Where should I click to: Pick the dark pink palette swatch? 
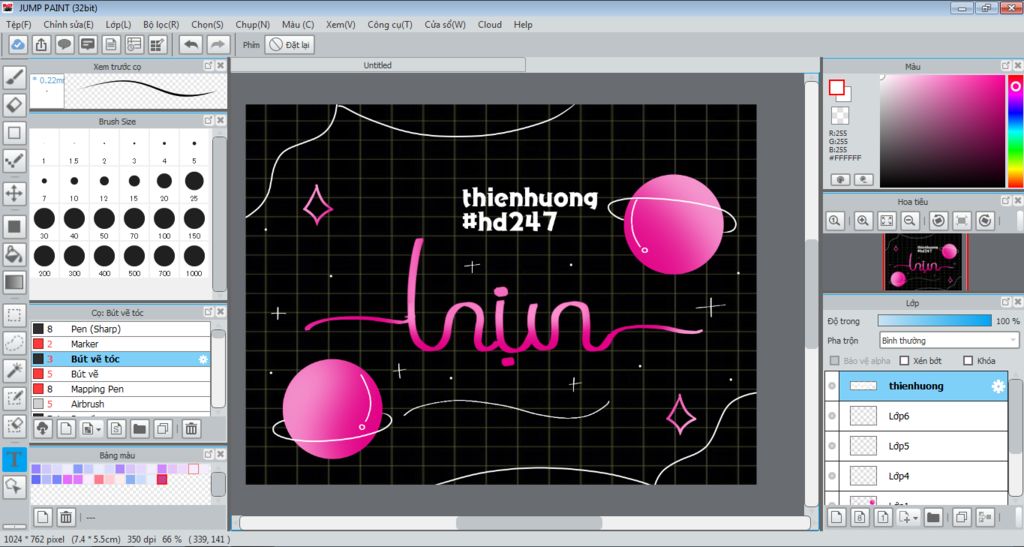coord(162,480)
